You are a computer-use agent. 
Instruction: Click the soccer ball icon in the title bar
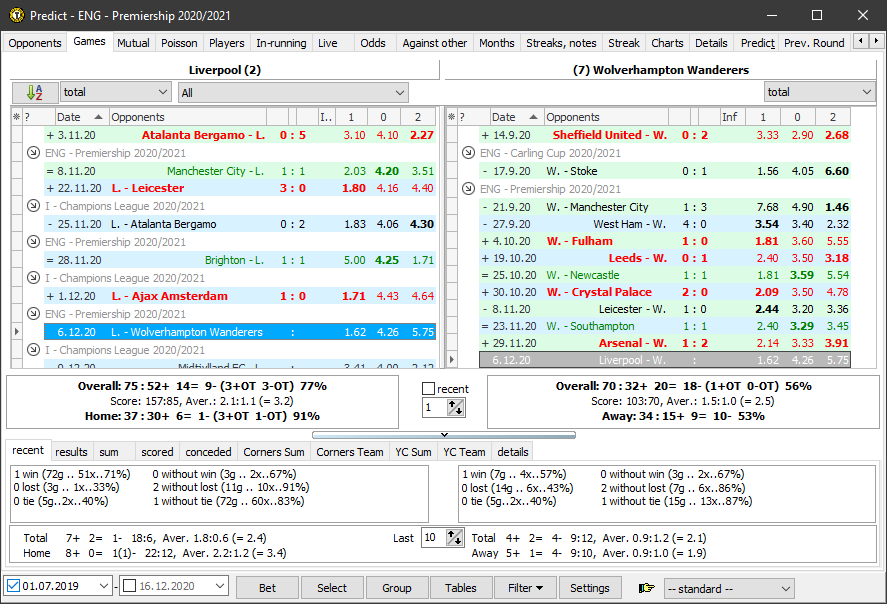15,15
